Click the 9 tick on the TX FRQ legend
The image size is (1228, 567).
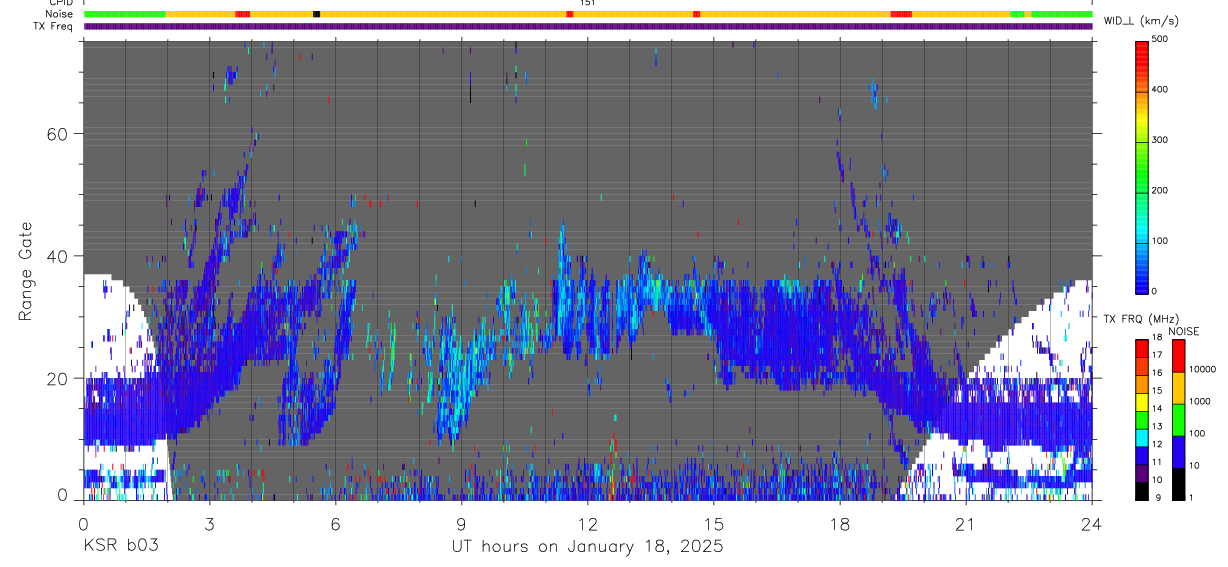click(1157, 497)
